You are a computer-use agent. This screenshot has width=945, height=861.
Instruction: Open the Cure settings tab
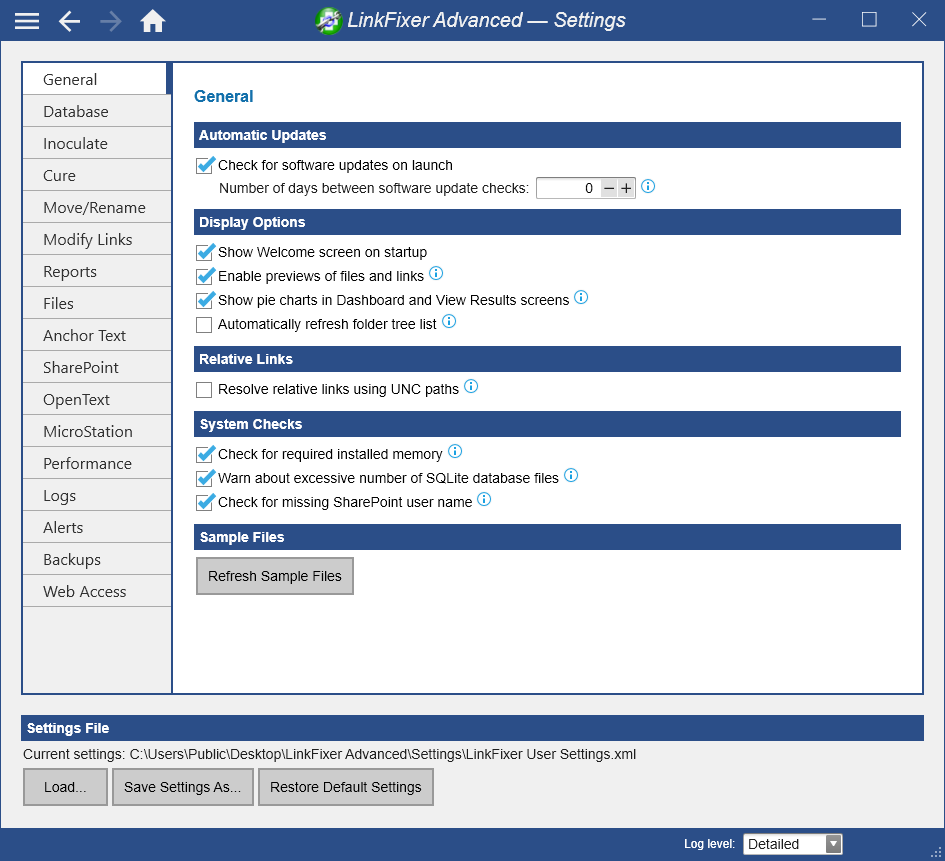(x=97, y=175)
